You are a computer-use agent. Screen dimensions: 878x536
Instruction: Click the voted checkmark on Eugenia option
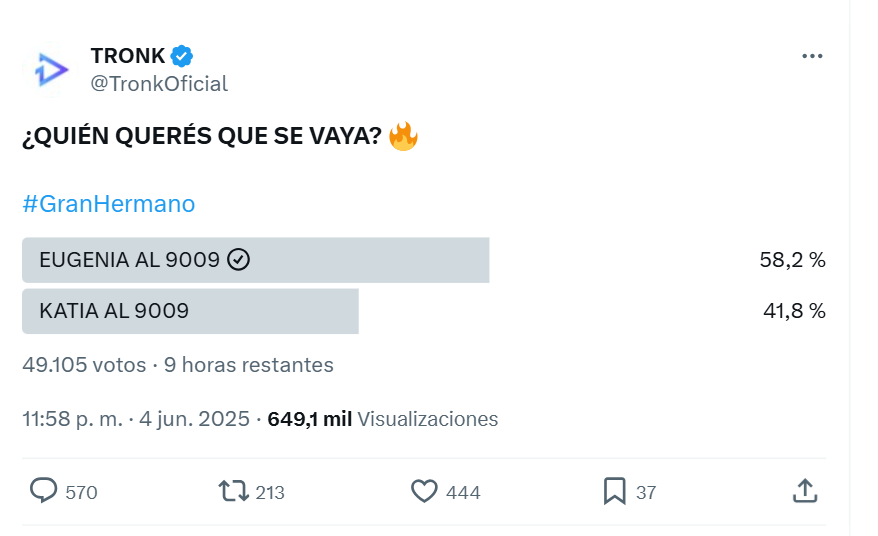coord(239,260)
